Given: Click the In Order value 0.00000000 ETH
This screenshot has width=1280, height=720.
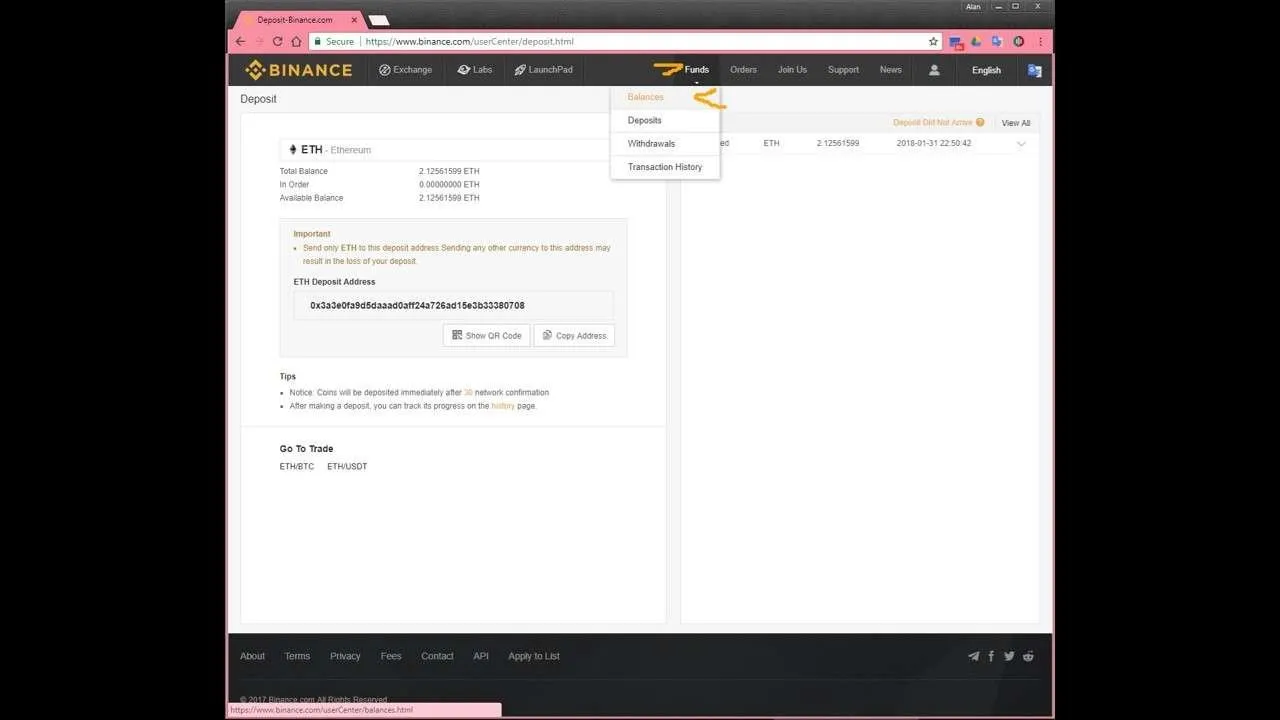Looking at the screenshot, I should 449,185.
